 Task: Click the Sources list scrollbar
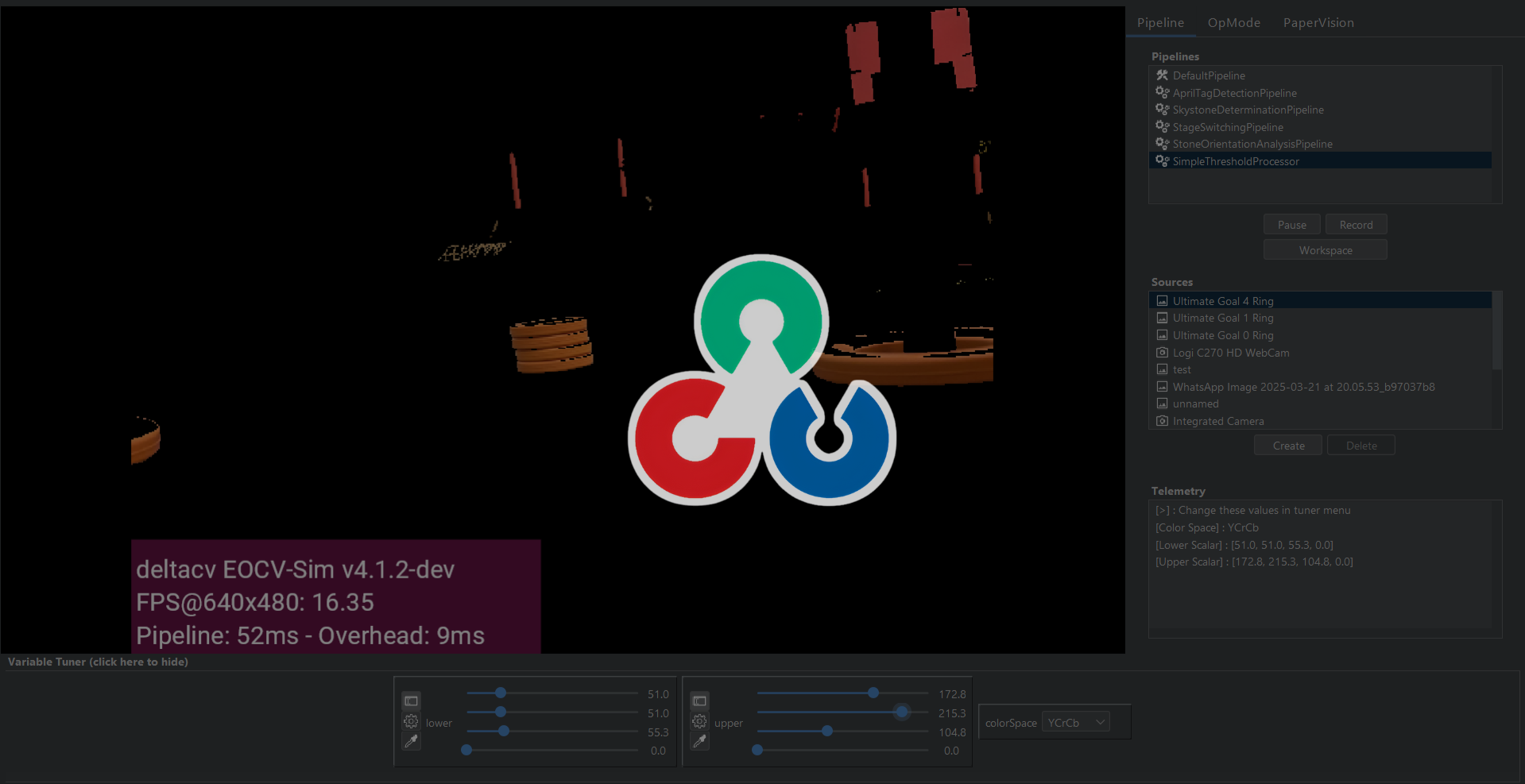pos(1497,331)
